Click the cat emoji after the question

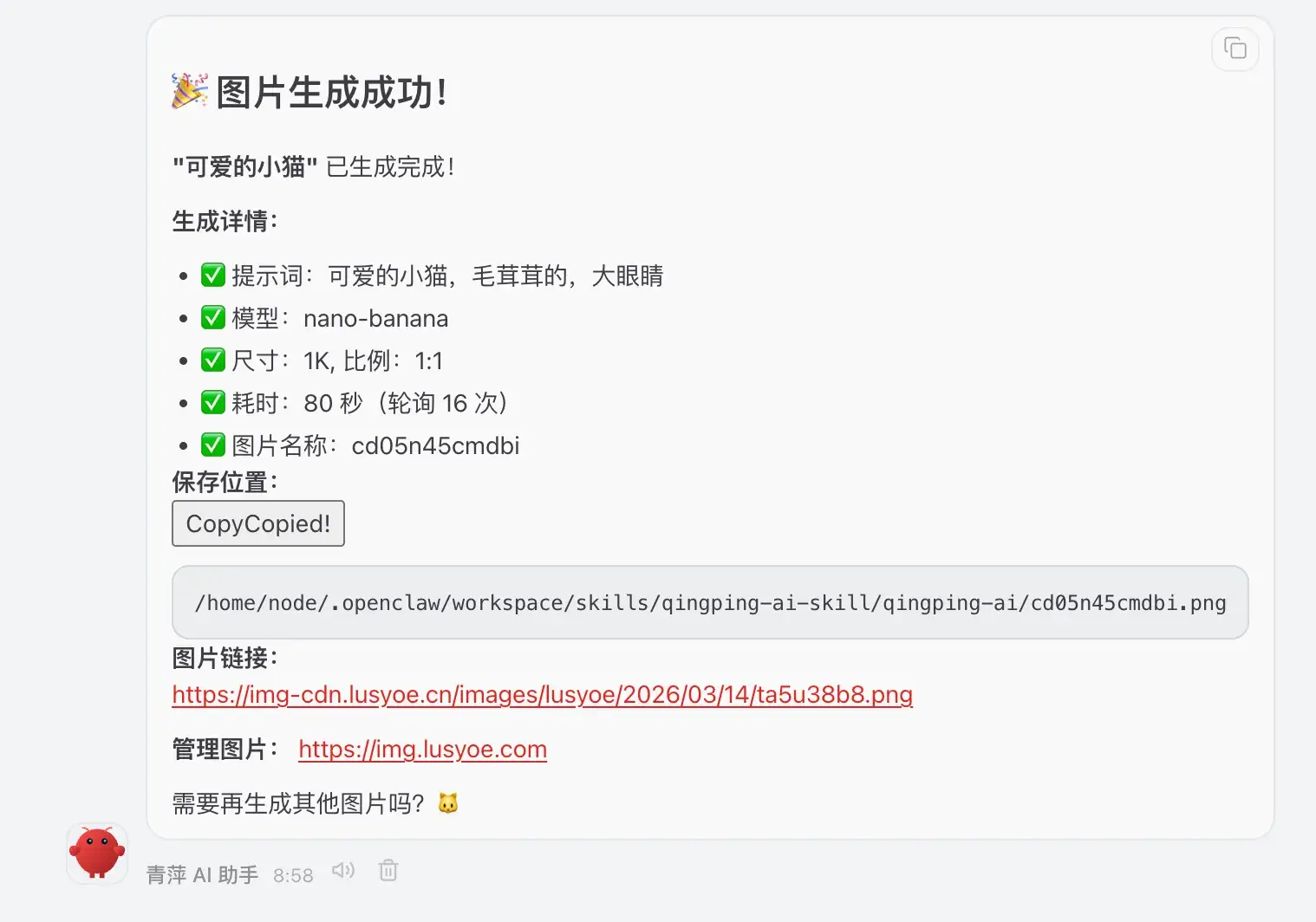[x=447, y=803]
